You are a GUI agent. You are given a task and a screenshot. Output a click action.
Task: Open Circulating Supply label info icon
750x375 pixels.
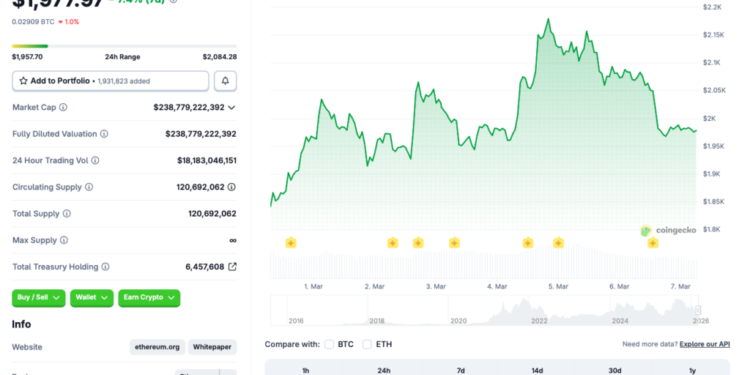coord(89,187)
